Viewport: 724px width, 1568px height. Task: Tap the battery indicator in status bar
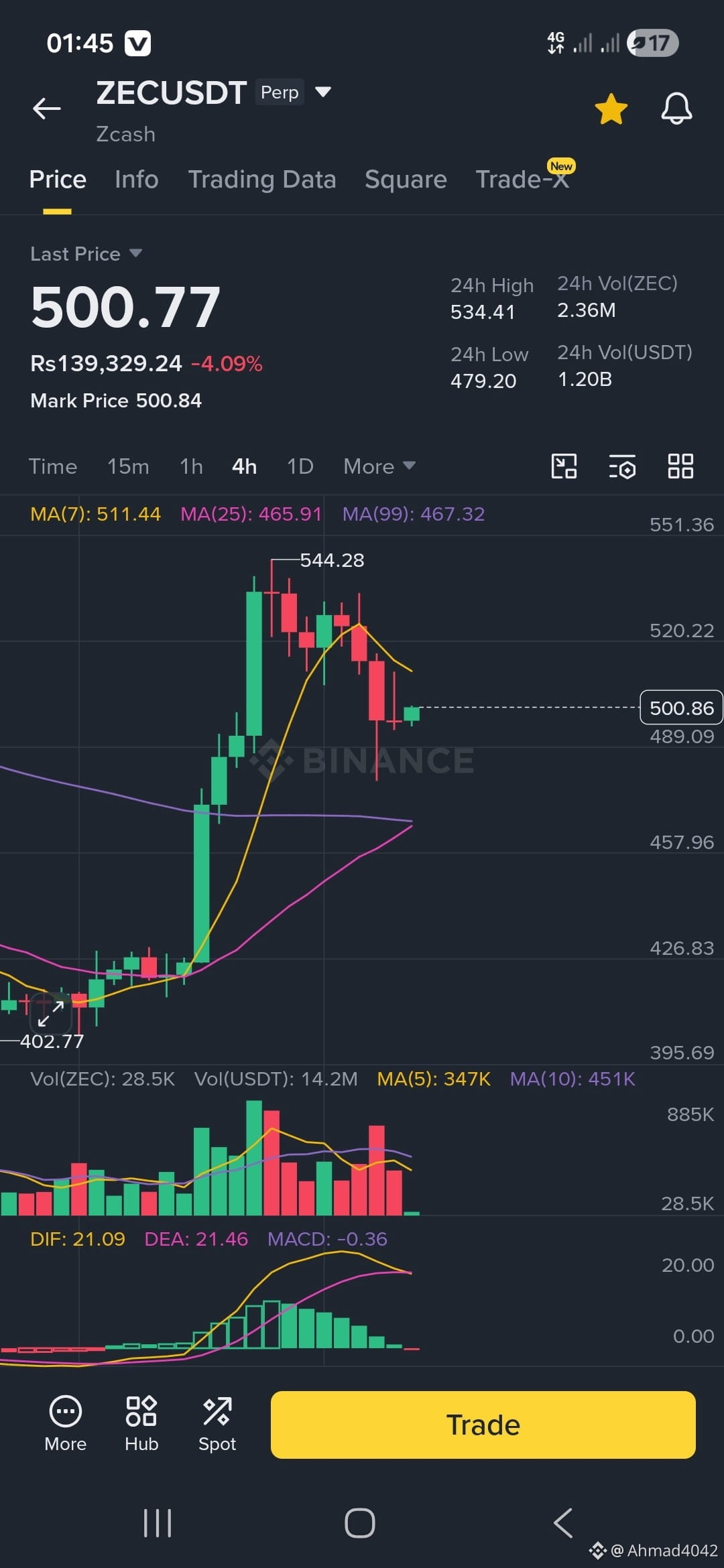(653, 43)
